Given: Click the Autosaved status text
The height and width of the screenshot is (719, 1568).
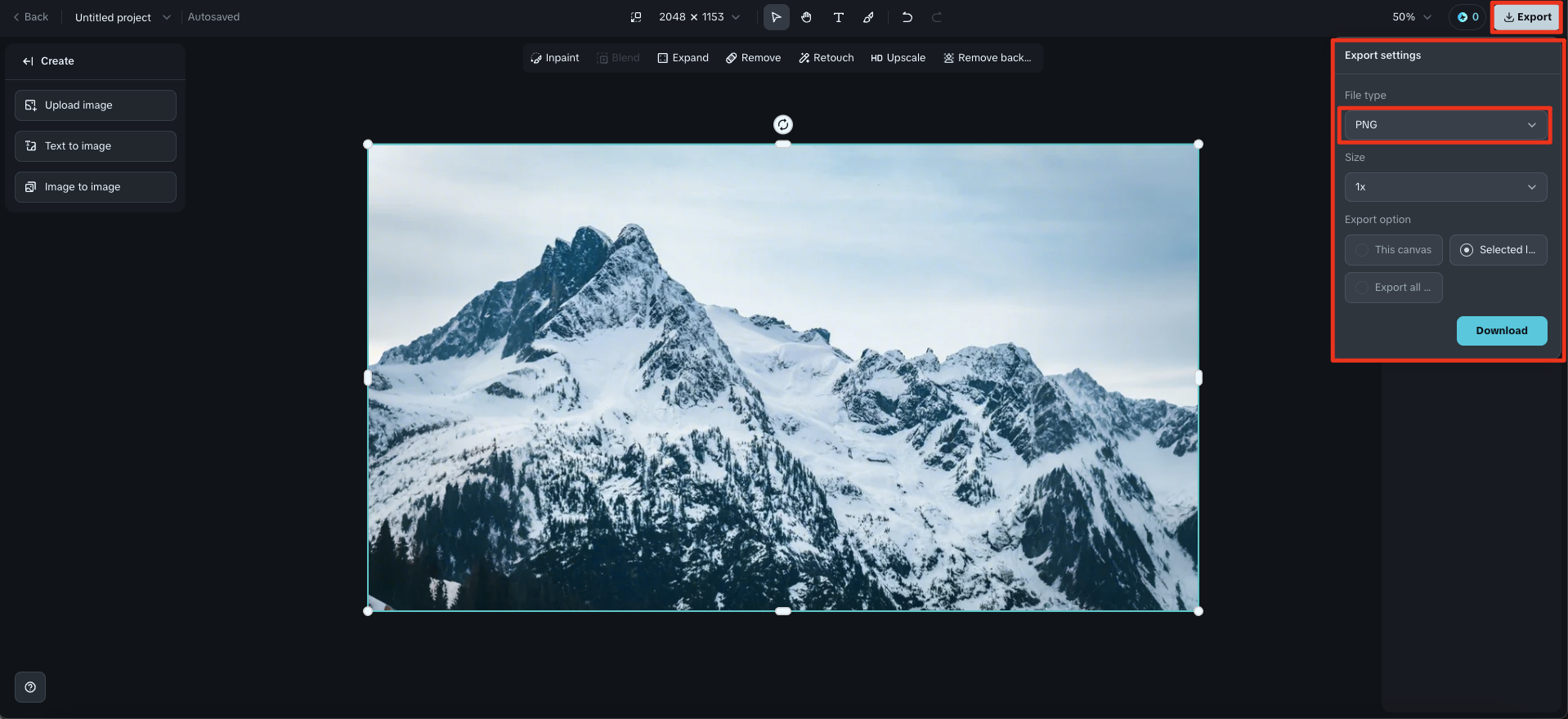Looking at the screenshot, I should coord(213,17).
